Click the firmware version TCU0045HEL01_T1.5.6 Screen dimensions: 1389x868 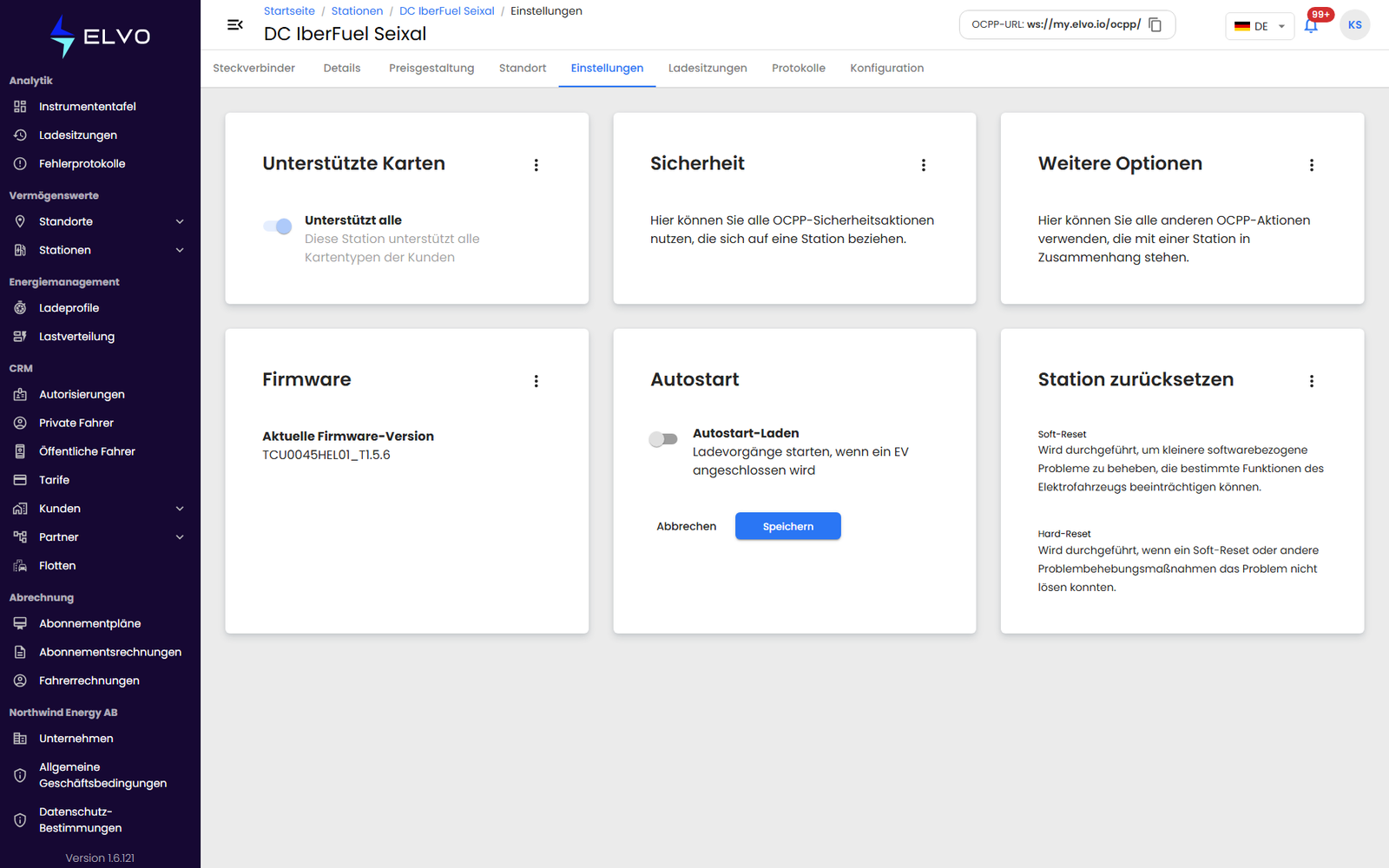click(x=326, y=455)
